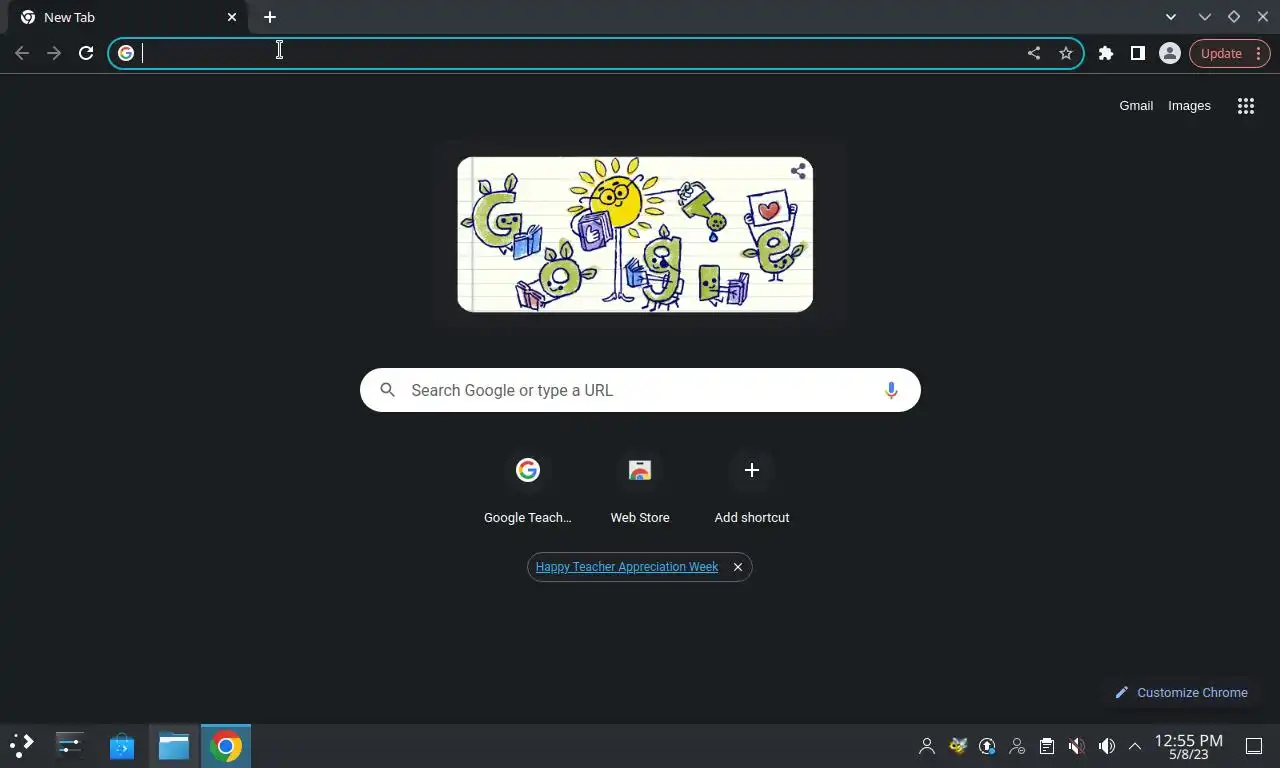1280x768 pixels.
Task: Click into the address bar field
Action: pos(580,53)
